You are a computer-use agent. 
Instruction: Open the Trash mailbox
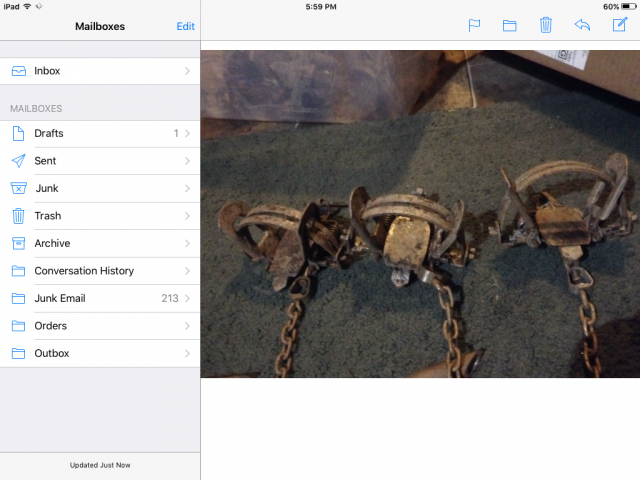point(100,216)
